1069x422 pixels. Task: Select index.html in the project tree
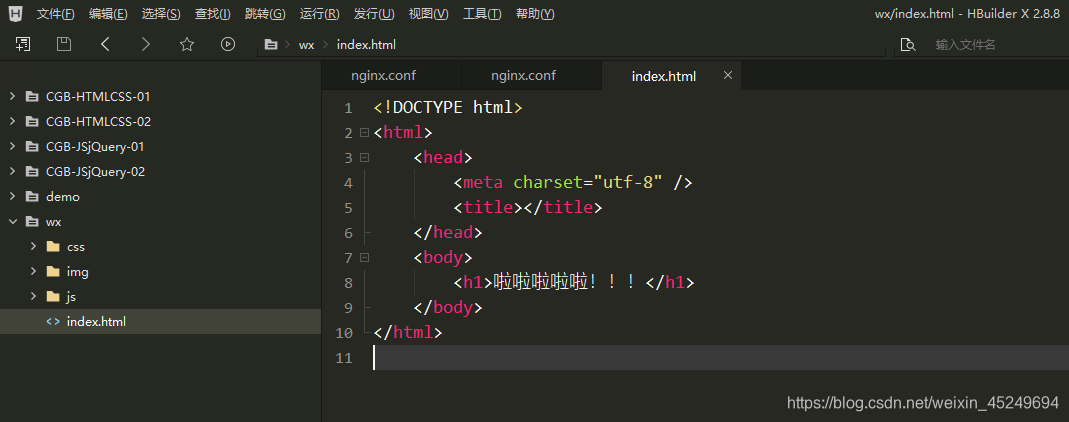click(160, 322)
